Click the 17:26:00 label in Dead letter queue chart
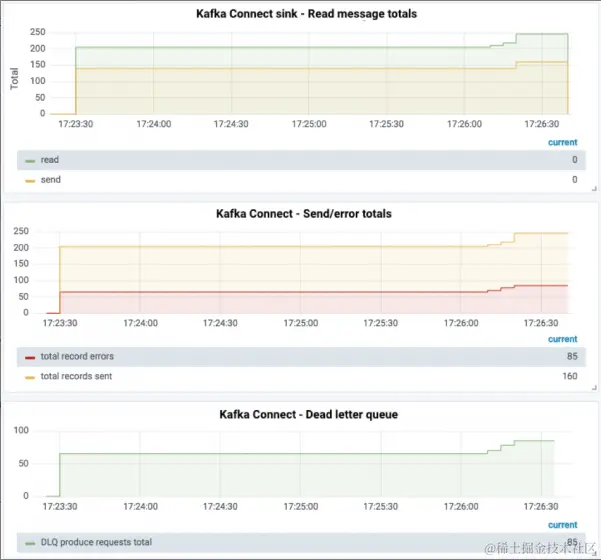Viewport: 601px width, 560px height. [x=461, y=507]
